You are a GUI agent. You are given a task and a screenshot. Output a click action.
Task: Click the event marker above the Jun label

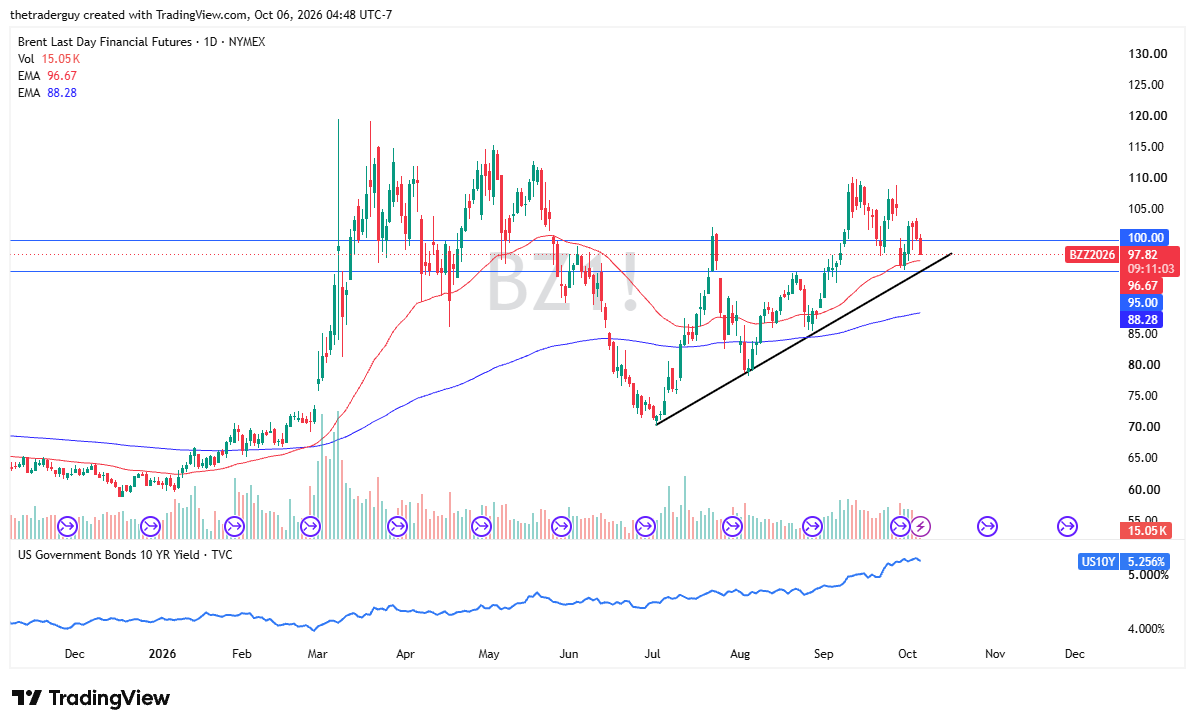pos(562,526)
